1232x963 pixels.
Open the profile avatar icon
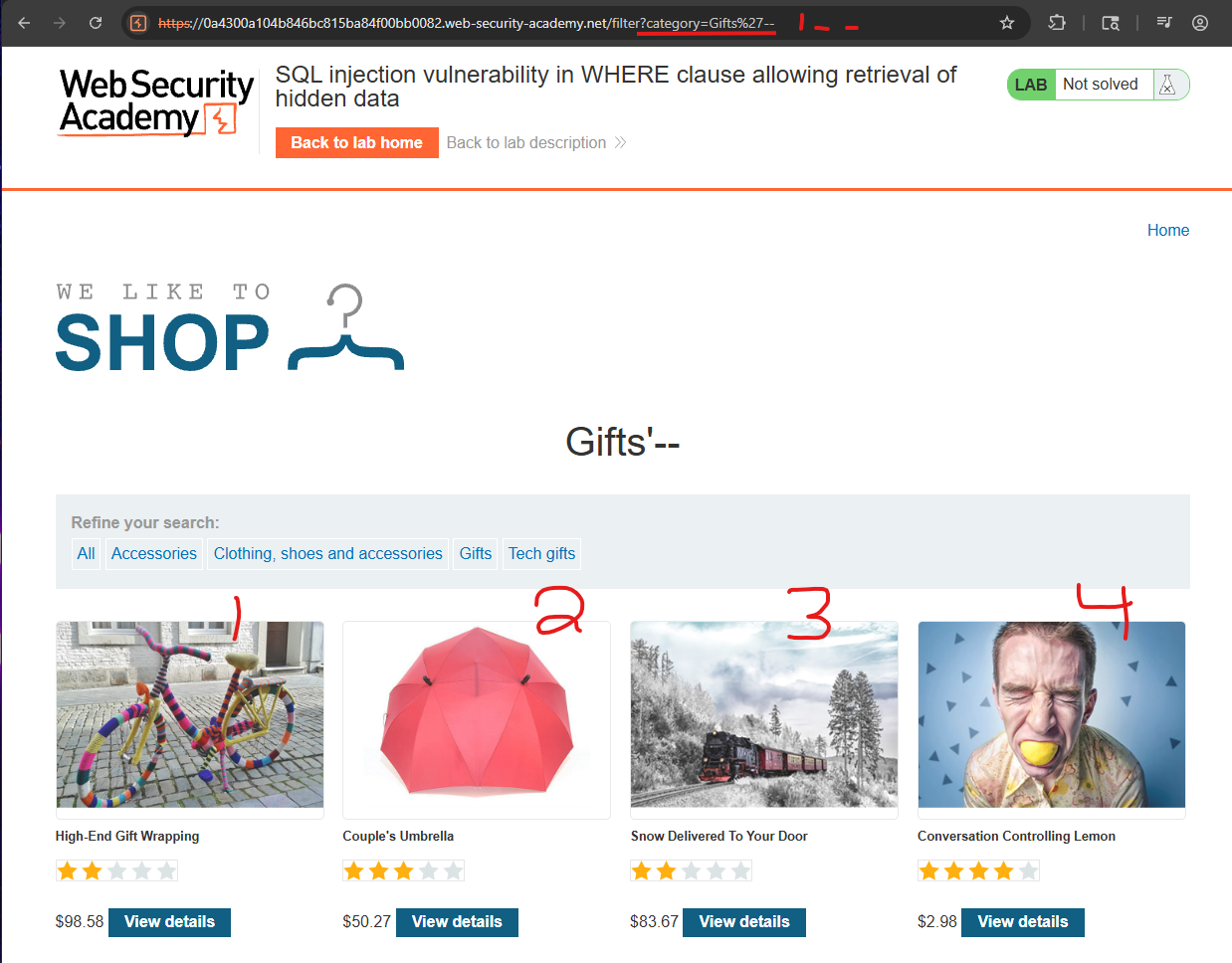[x=1200, y=23]
